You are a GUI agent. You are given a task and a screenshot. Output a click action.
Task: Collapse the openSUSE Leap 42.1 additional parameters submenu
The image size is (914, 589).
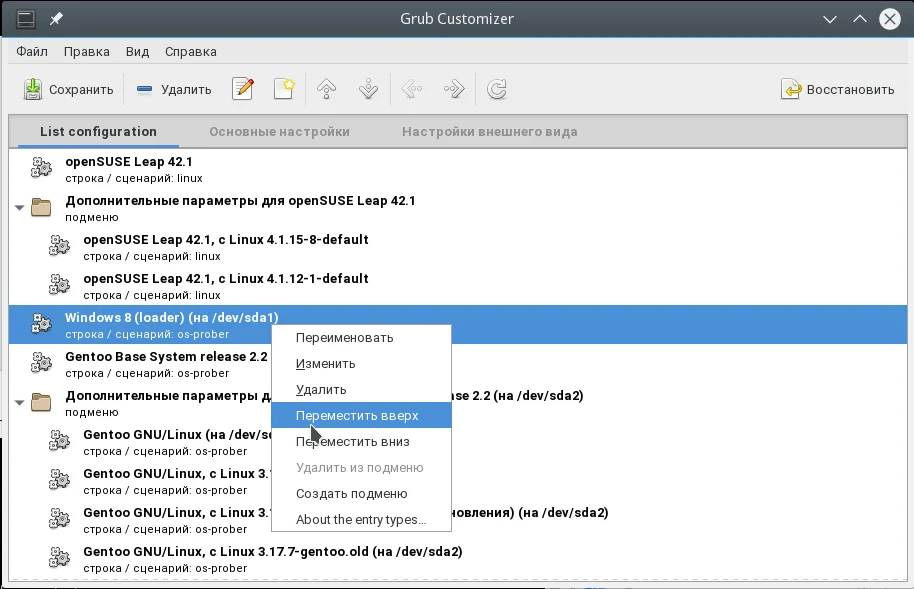click(x=20, y=208)
